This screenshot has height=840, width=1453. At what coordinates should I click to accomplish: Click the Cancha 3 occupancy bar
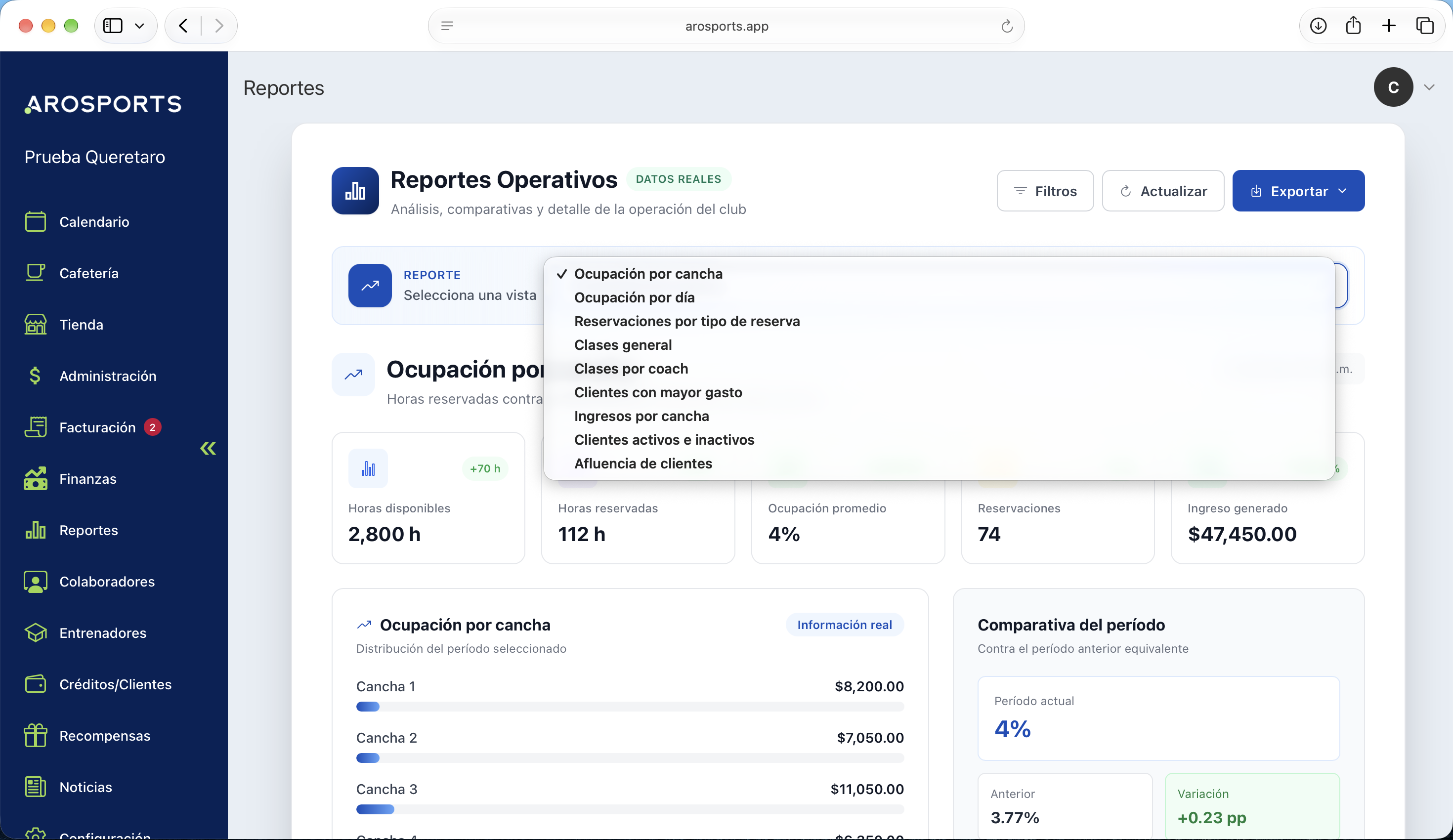coord(630,809)
